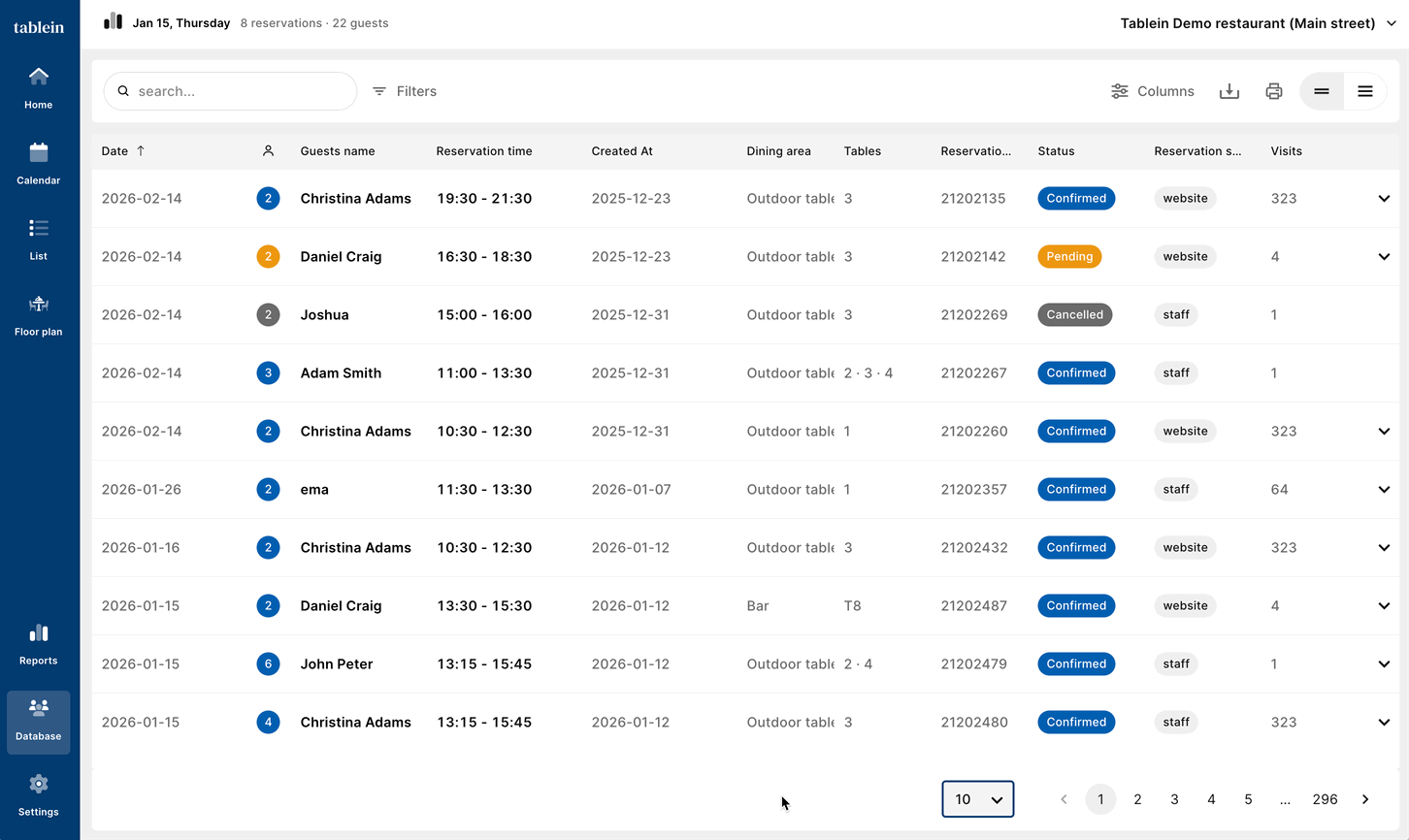
Task: Open the restaurant selector dropdown
Action: (1258, 23)
